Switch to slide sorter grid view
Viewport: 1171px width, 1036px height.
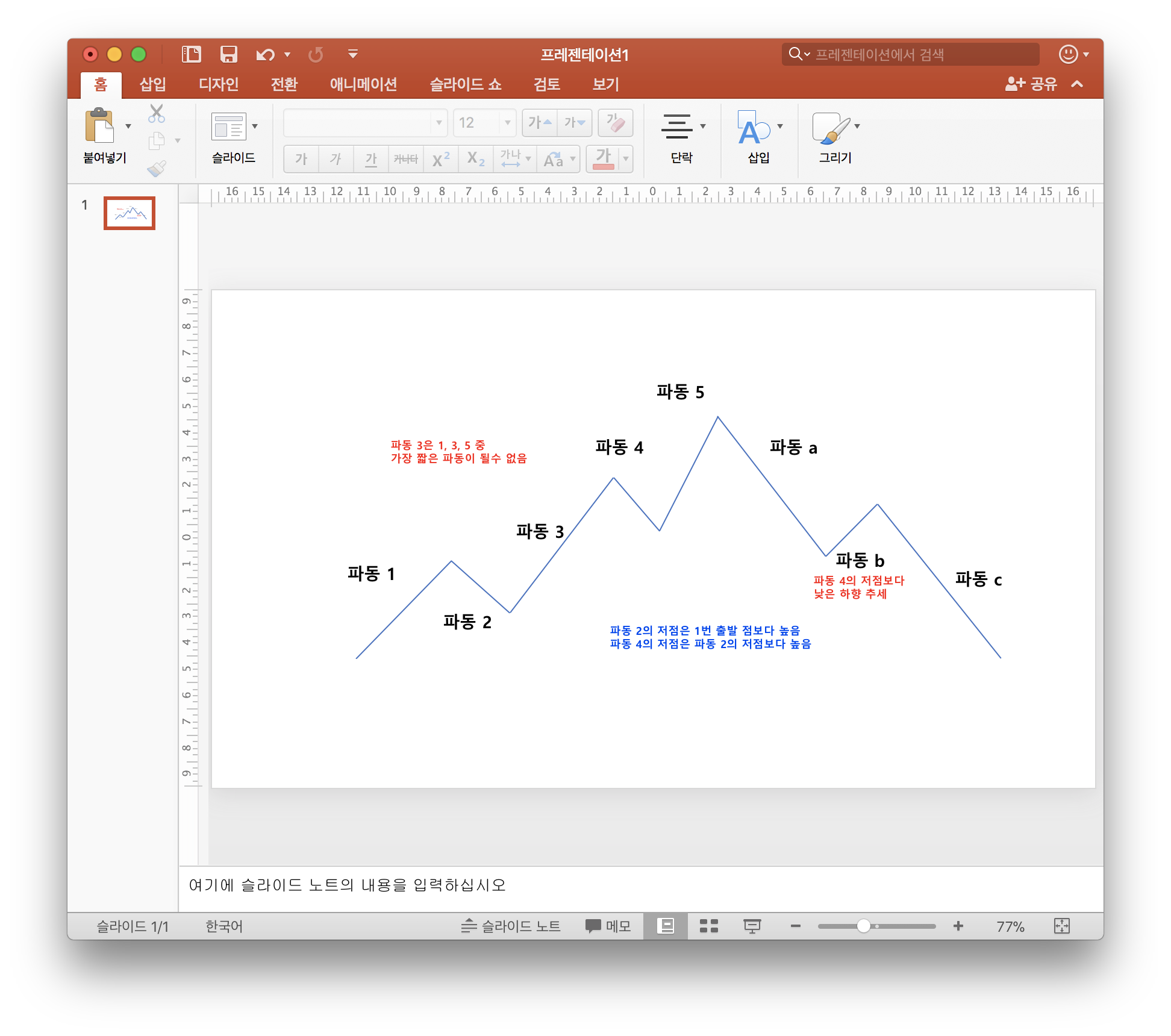(x=709, y=926)
